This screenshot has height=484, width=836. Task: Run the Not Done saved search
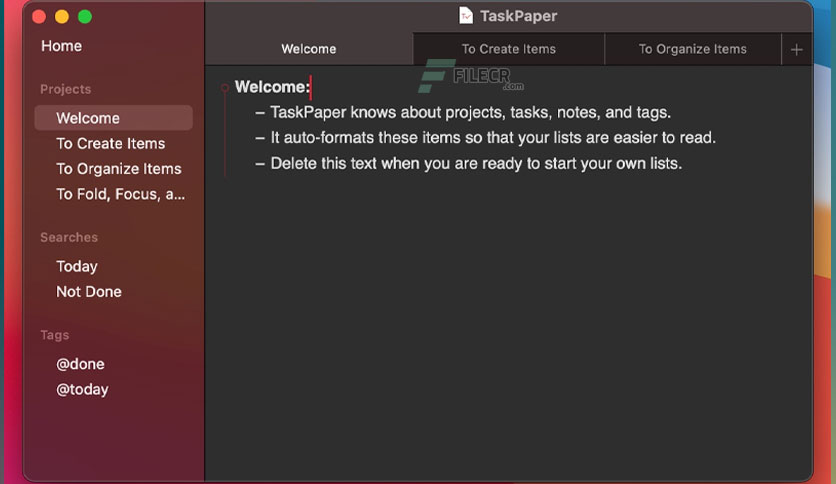89,292
